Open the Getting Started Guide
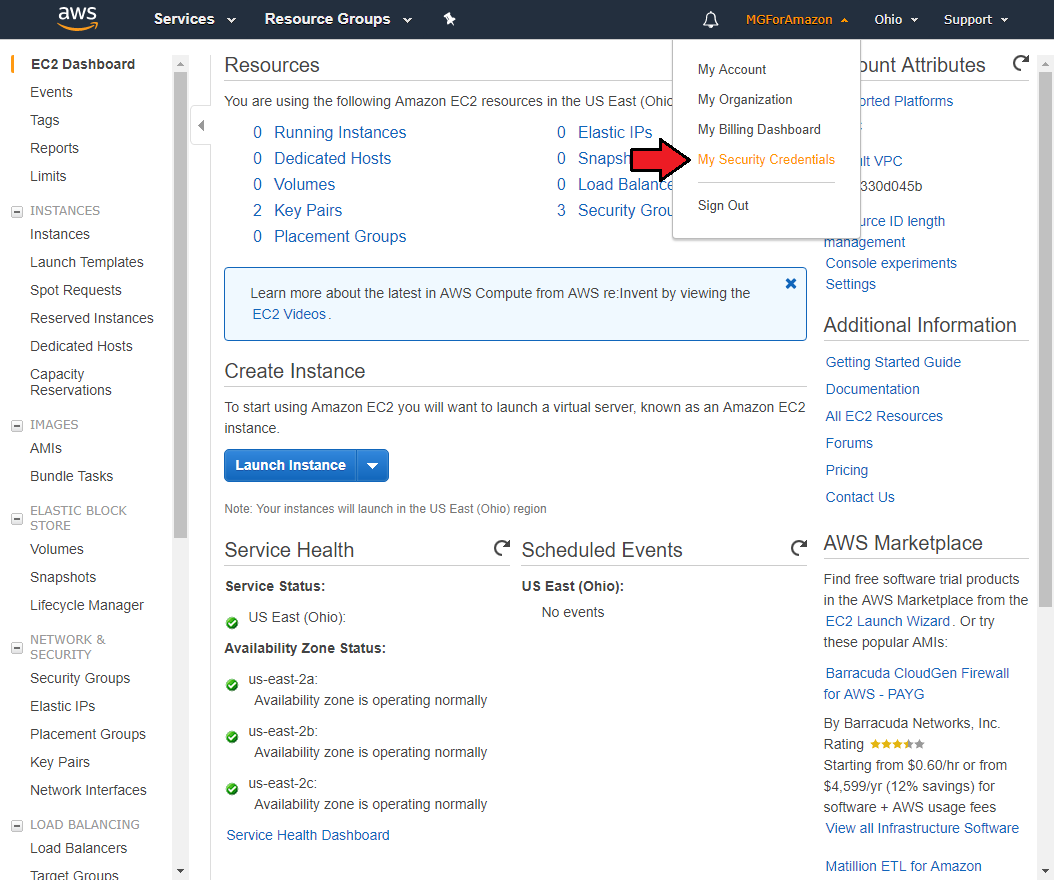 (893, 362)
